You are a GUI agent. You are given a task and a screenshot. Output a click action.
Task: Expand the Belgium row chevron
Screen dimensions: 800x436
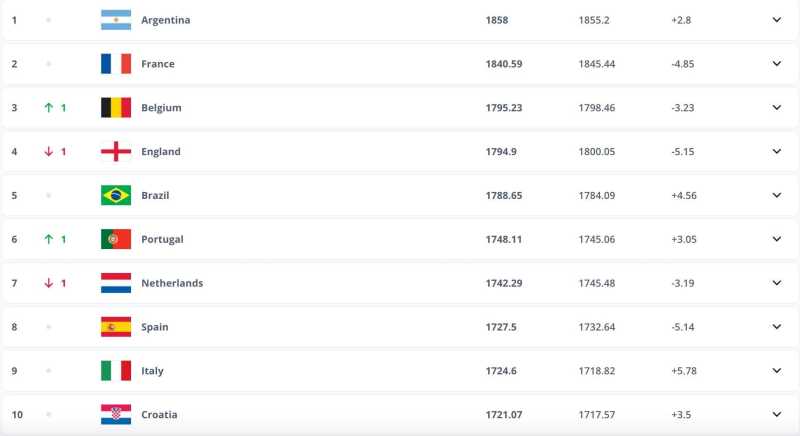(776, 108)
